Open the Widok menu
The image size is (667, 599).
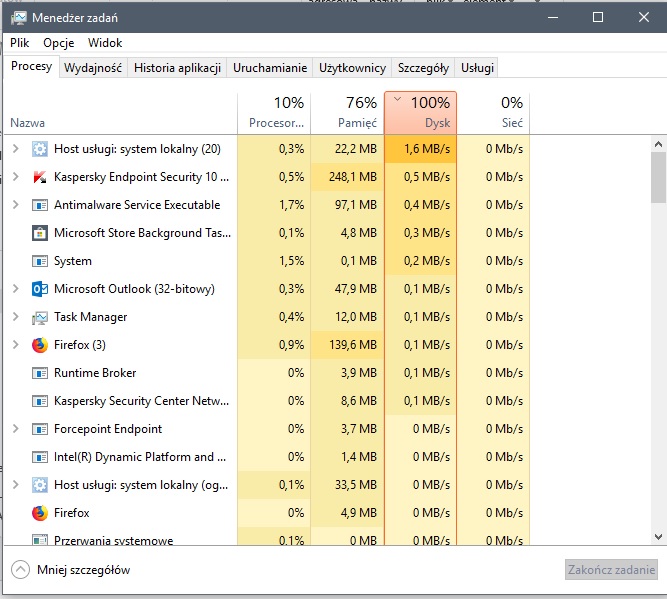[105, 43]
